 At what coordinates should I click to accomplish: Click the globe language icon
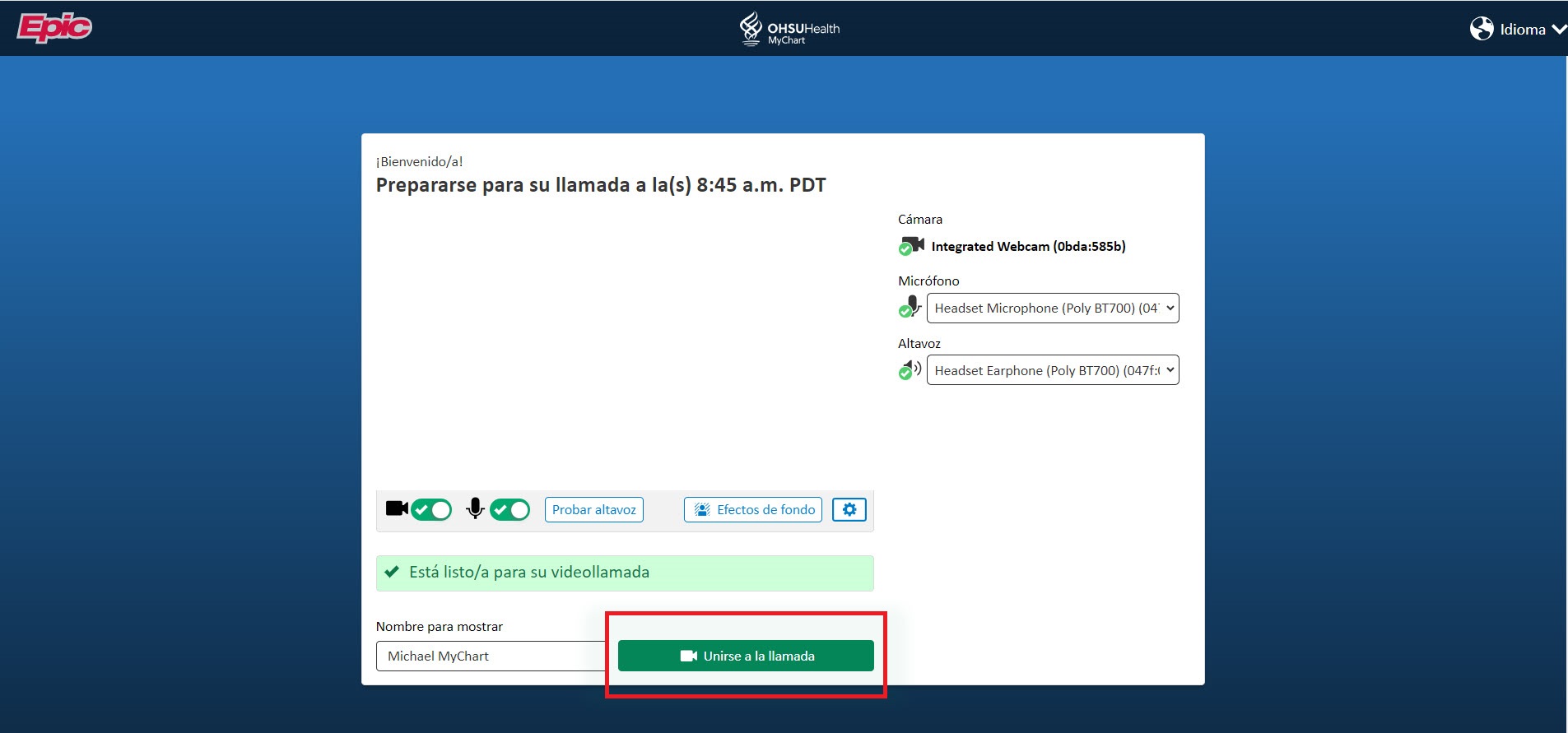click(1482, 29)
